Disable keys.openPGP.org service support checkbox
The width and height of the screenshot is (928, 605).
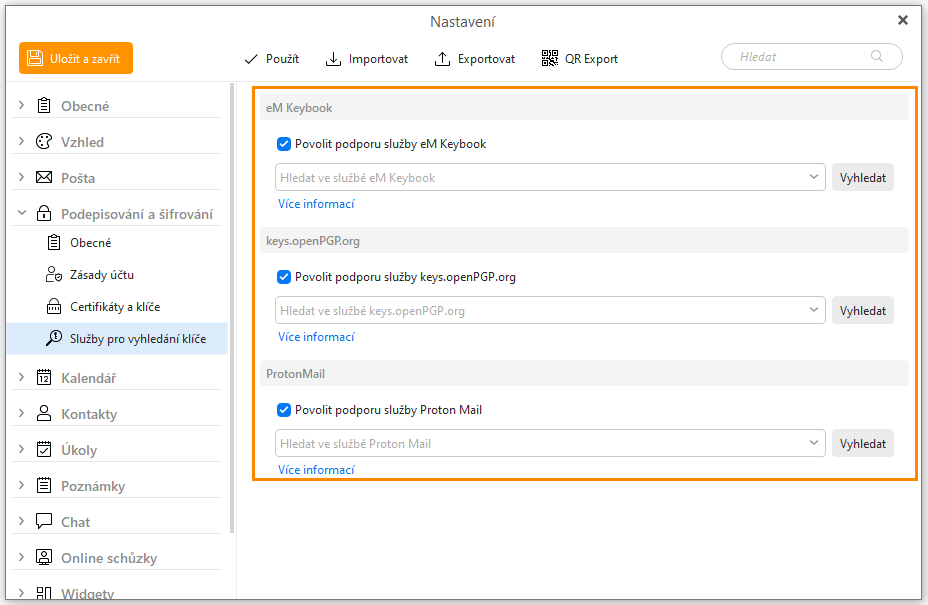(x=284, y=277)
